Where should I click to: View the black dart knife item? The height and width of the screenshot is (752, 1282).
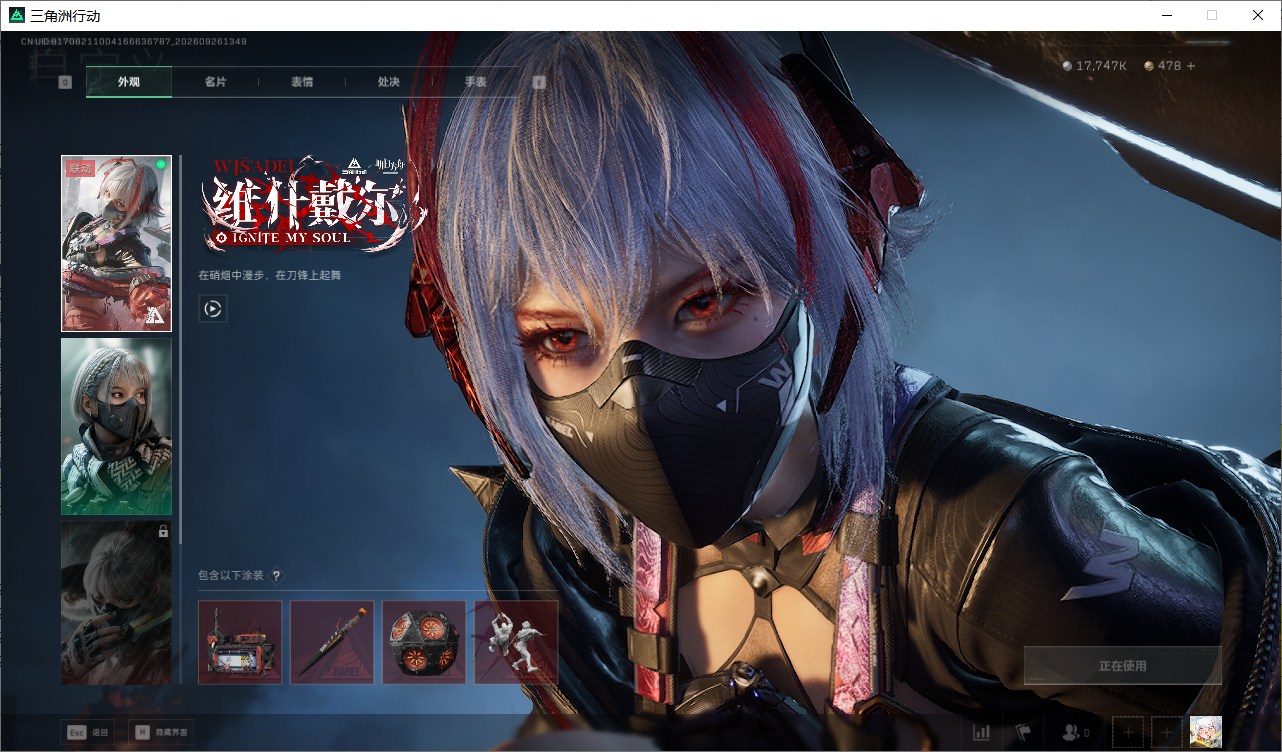point(332,642)
